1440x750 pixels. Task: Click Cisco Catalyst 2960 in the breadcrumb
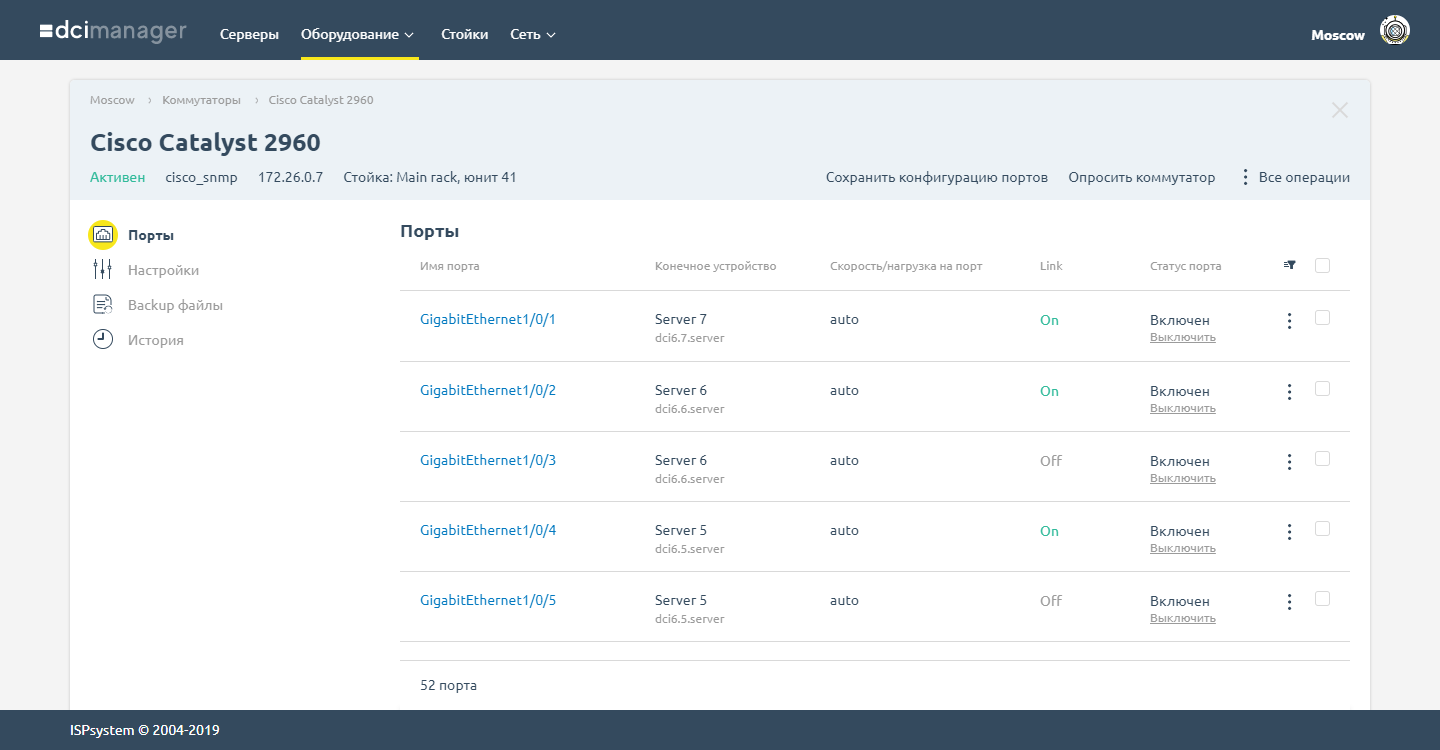click(x=321, y=100)
